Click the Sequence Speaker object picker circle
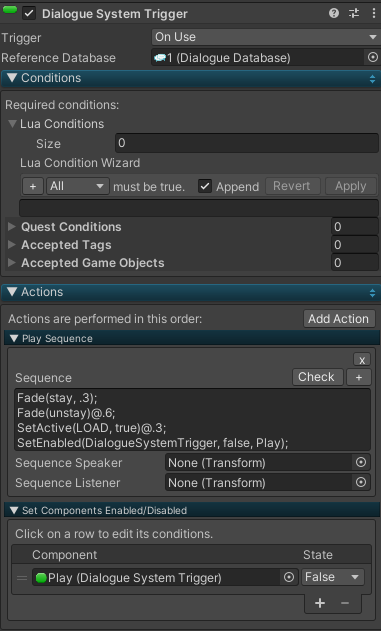The image size is (381, 631). [x=361, y=462]
